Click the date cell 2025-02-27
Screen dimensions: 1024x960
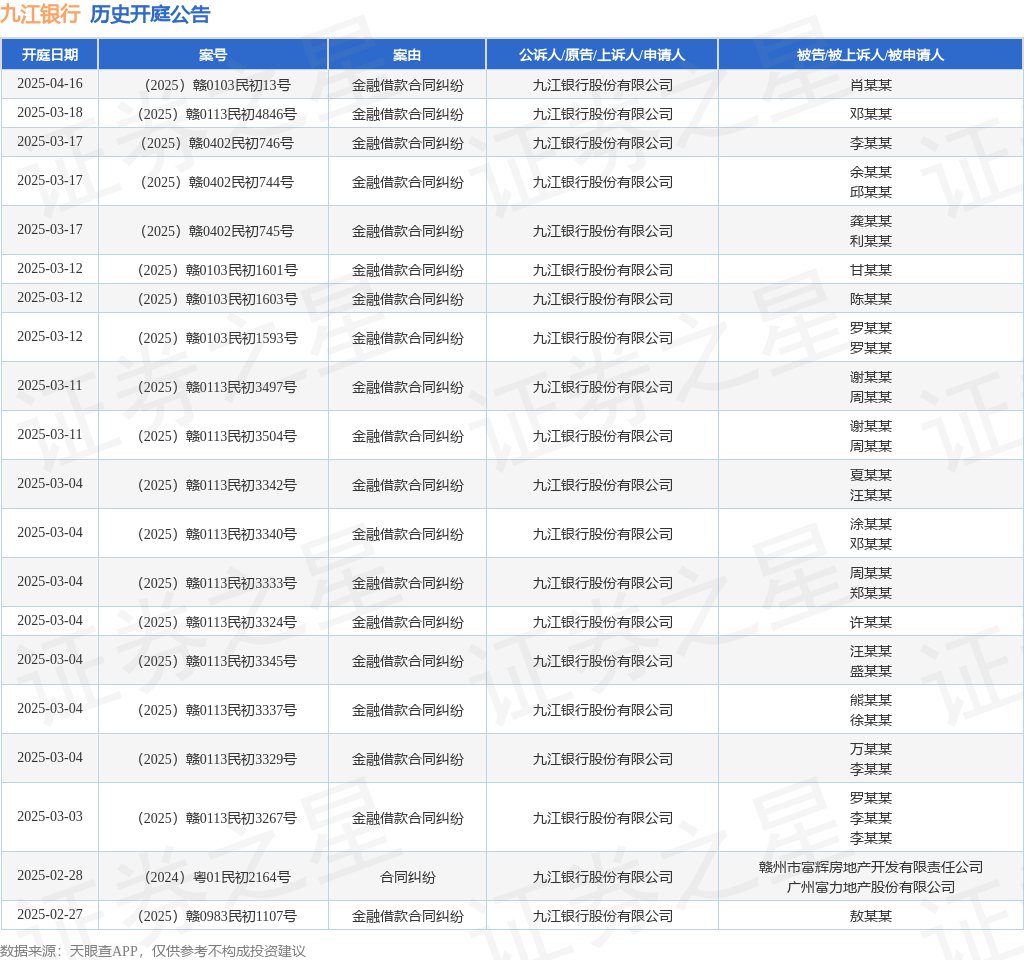[50, 914]
